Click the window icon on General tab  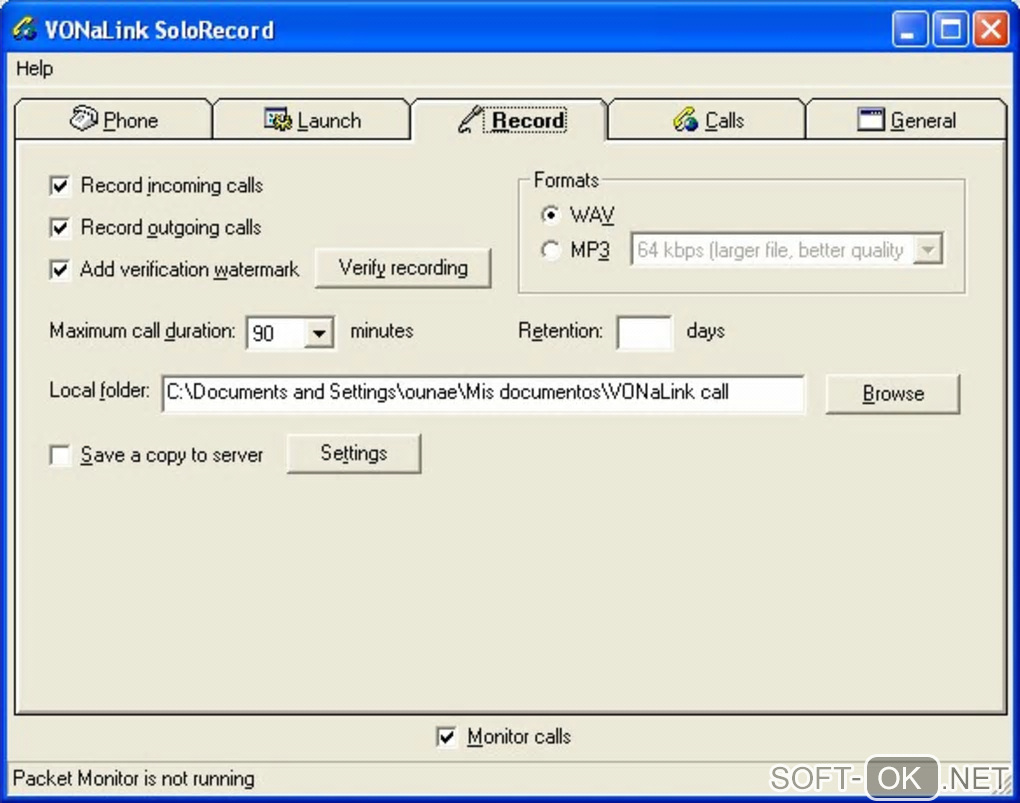pyautogui.click(x=870, y=120)
